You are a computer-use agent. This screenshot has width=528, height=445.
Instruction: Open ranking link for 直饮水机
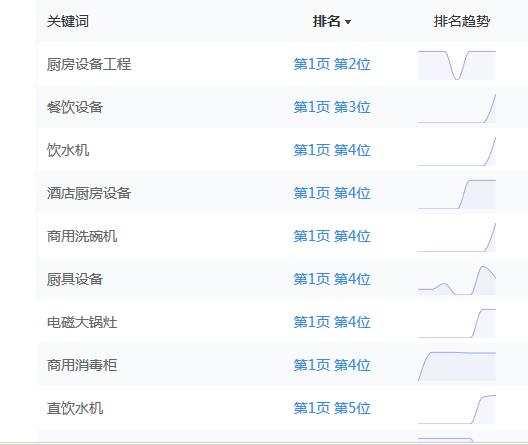(x=332, y=408)
